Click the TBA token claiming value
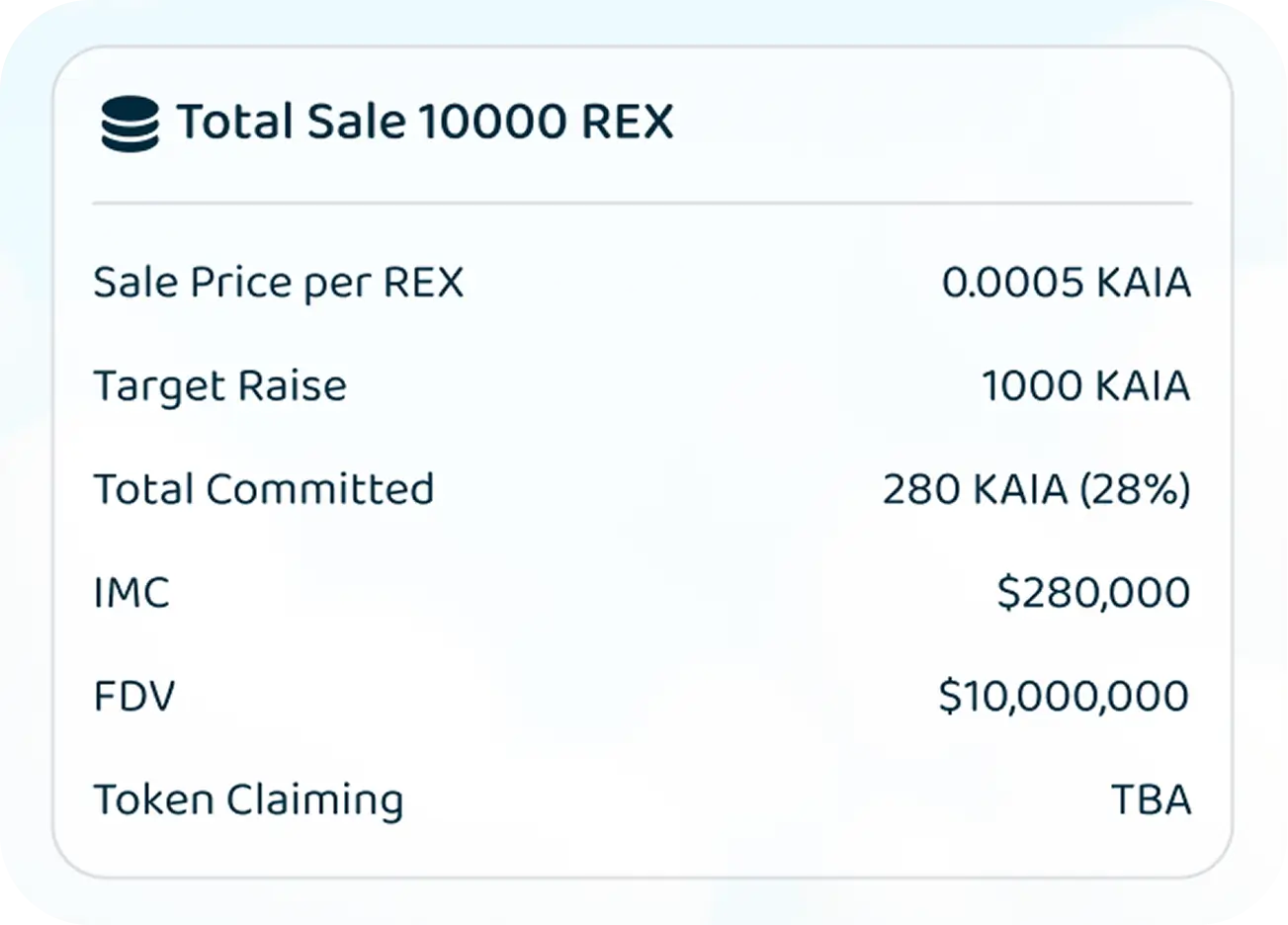Image resolution: width=1288 pixels, height=925 pixels. (x=1152, y=799)
